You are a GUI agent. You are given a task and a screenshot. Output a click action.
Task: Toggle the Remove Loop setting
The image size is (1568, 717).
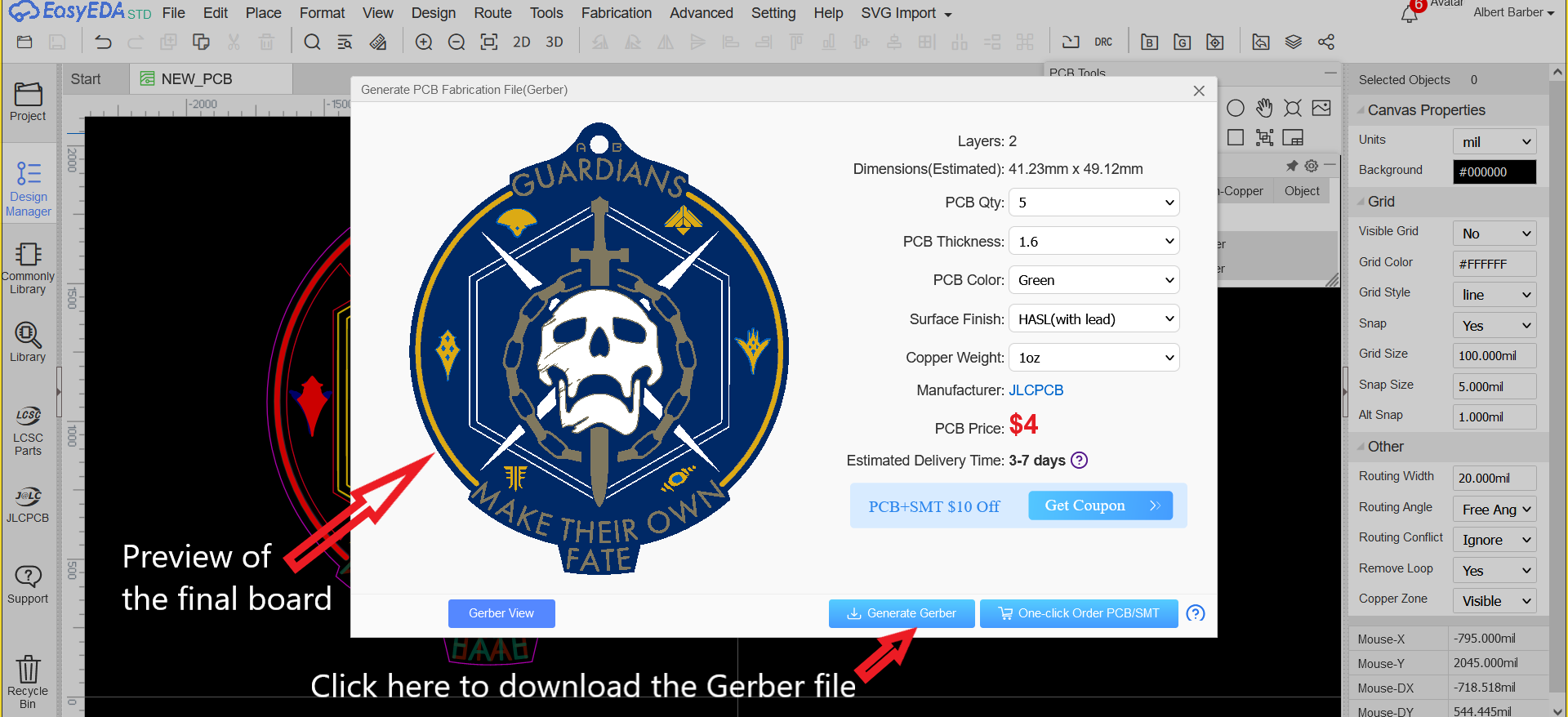coord(1494,571)
